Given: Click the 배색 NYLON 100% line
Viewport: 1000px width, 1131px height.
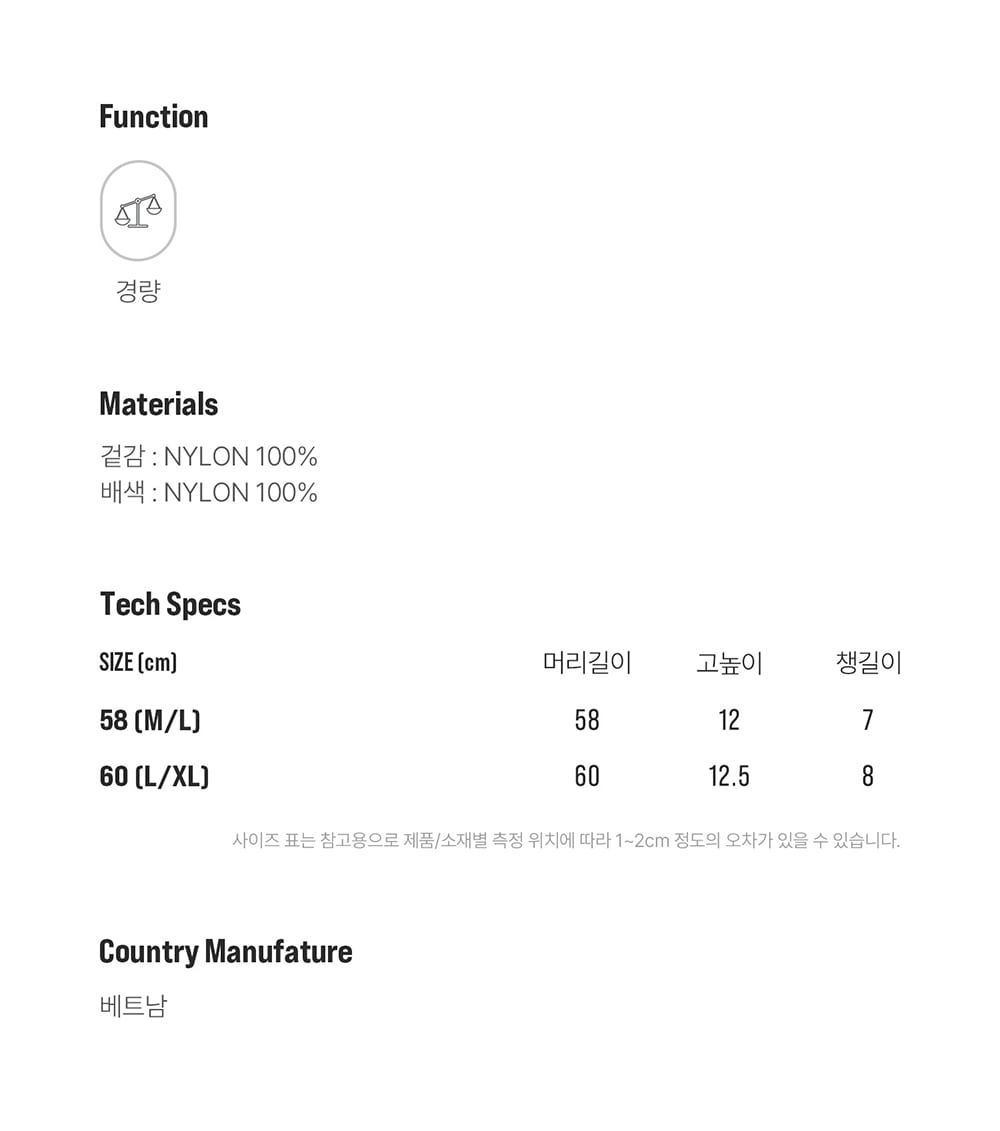Looking at the screenshot, I should [209, 492].
